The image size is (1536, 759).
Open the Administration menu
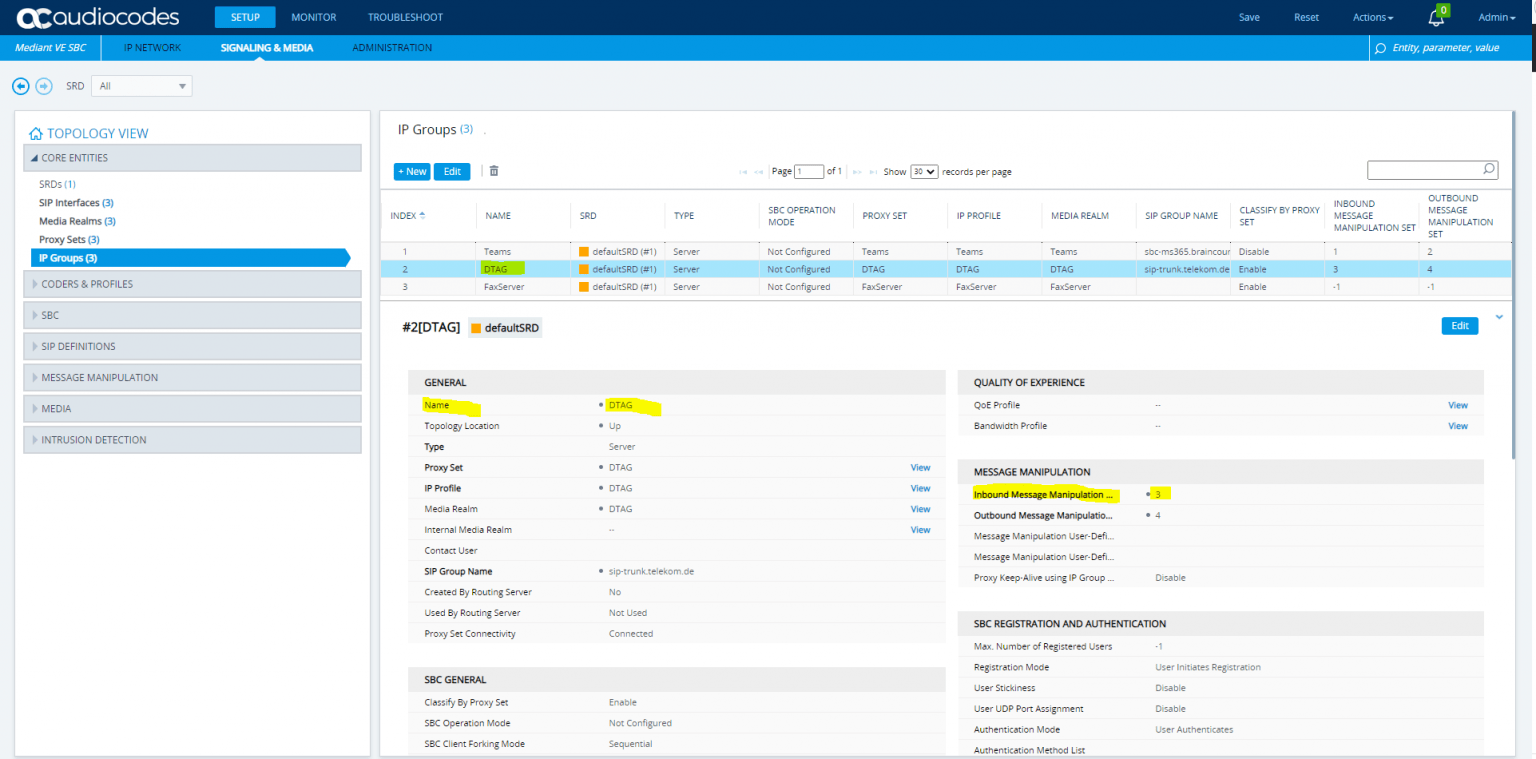tap(392, 48)
